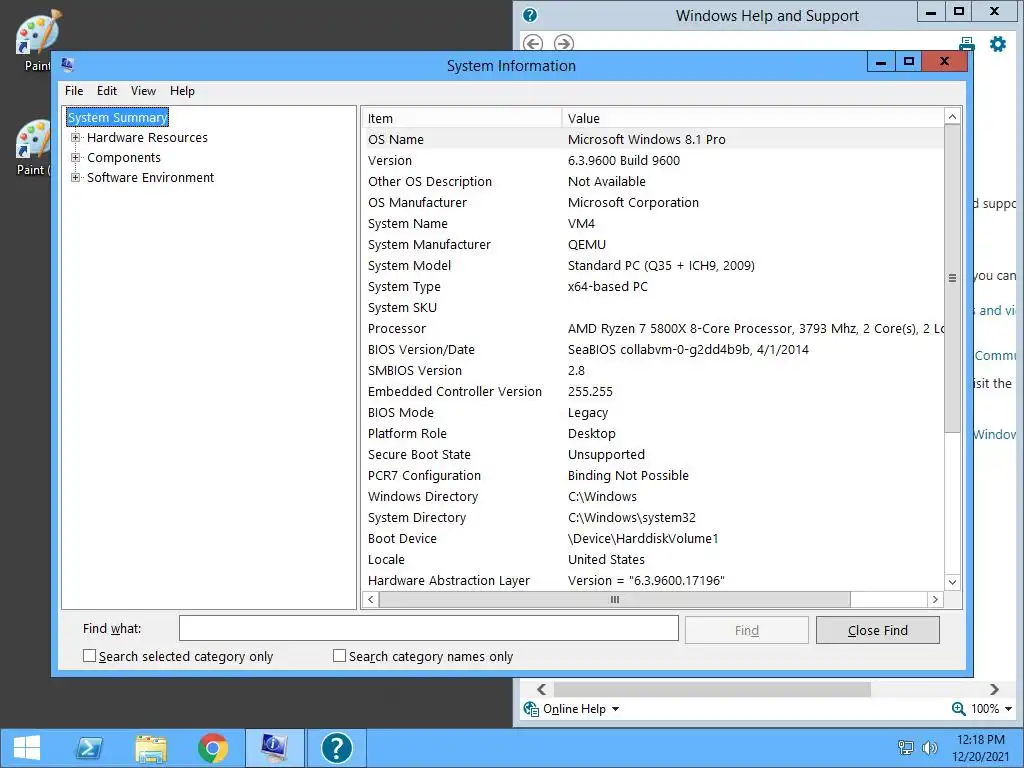Click the Help and Support question mark icon

click(530, 15)
